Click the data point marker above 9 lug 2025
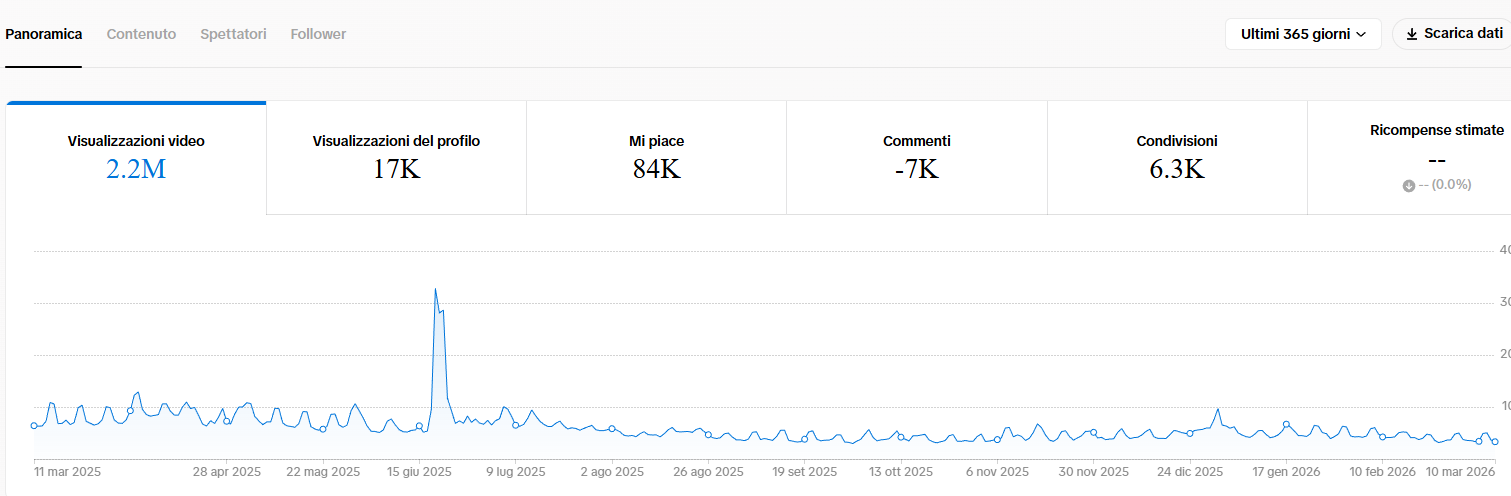Screen dimensions: 1511x496 [x=516, y=425]
